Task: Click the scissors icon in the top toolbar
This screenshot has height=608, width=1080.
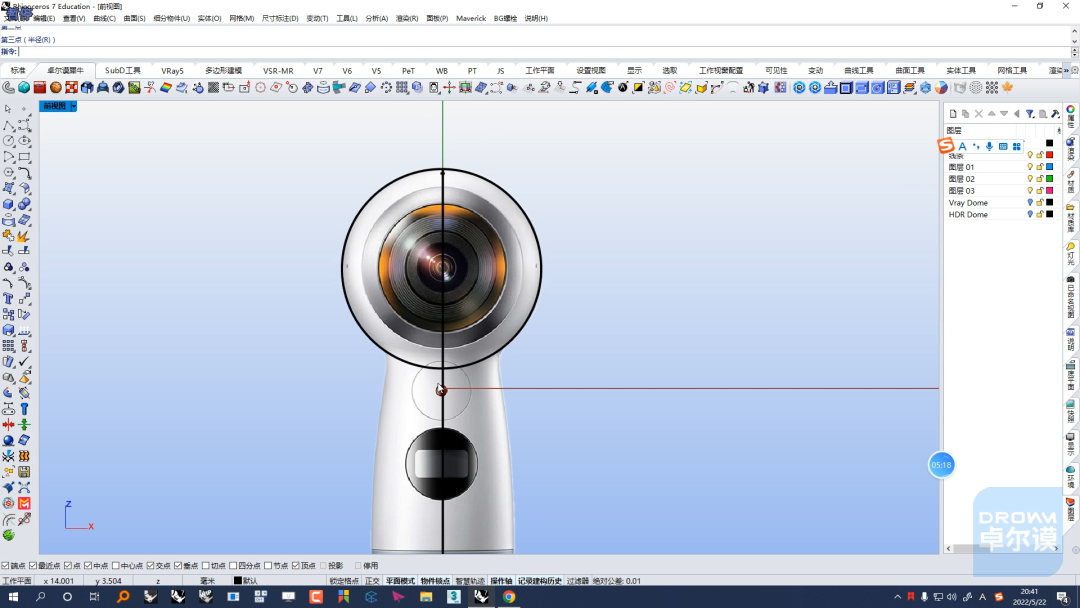Action: [x=149, y=87]
